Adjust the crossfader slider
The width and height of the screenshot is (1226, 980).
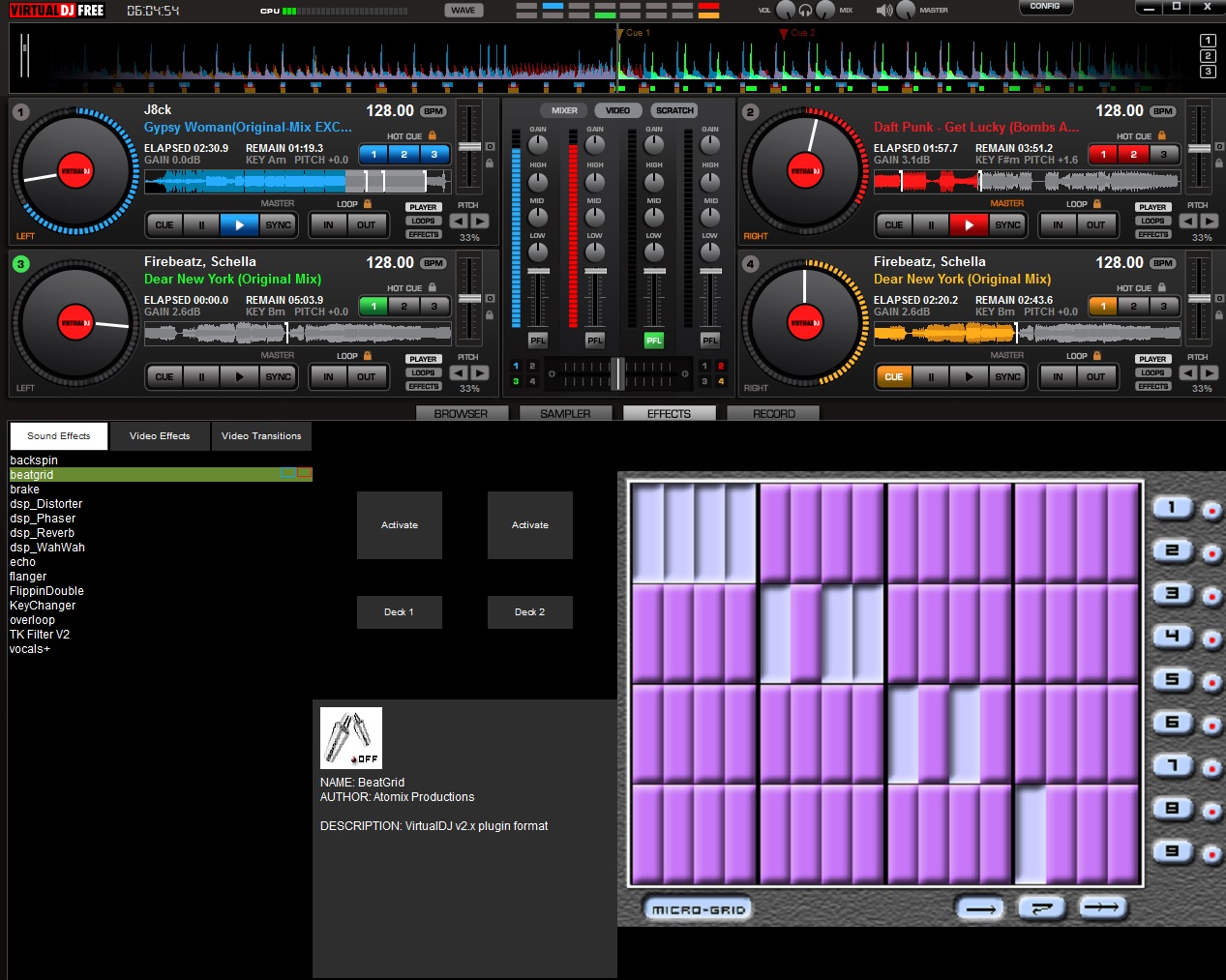(x=617, y=373)
